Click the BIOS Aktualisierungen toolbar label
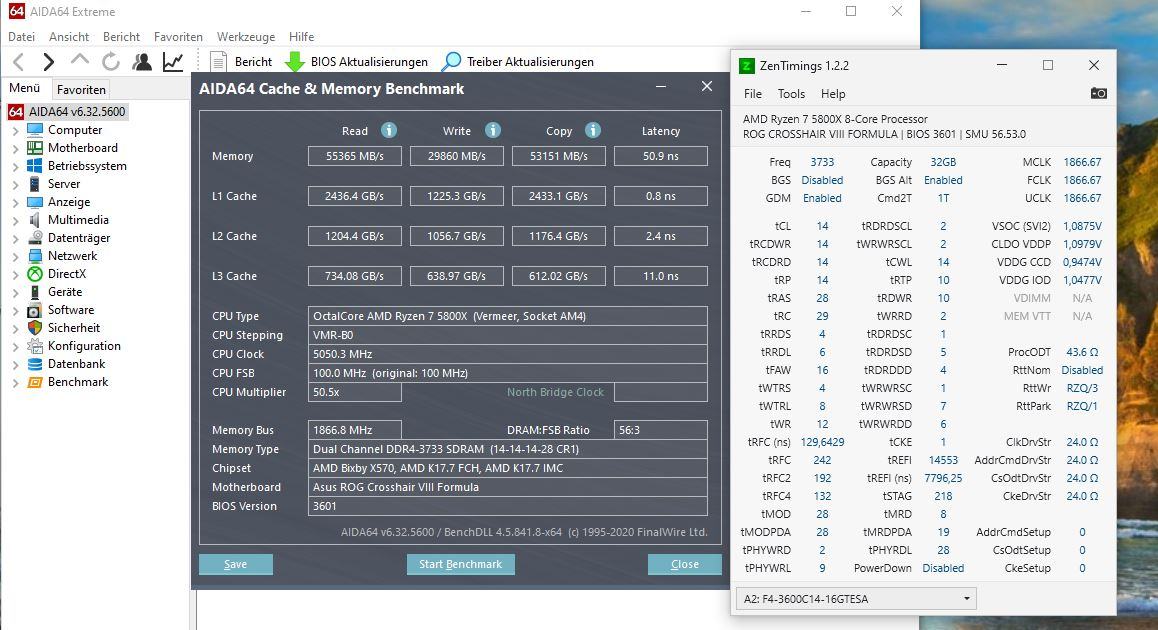Screen dimensions: 1158x630 [x=369, y=62]
